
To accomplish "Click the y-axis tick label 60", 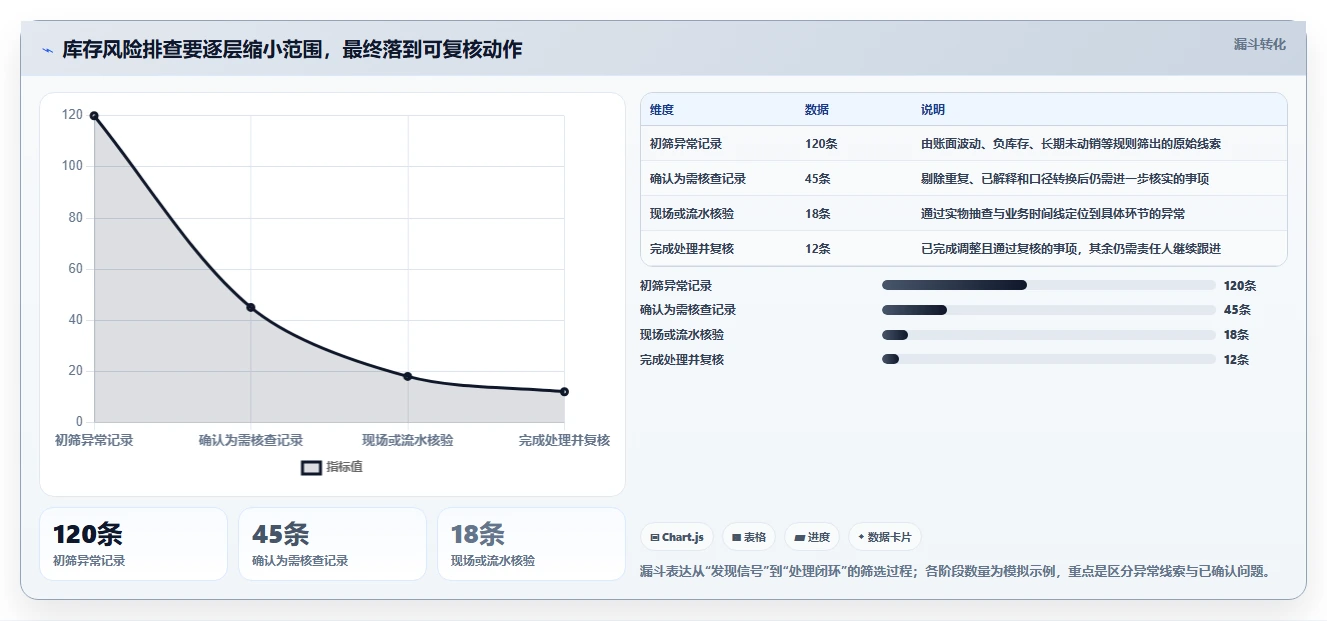I will pyautogui.click(x=76, y=269).
